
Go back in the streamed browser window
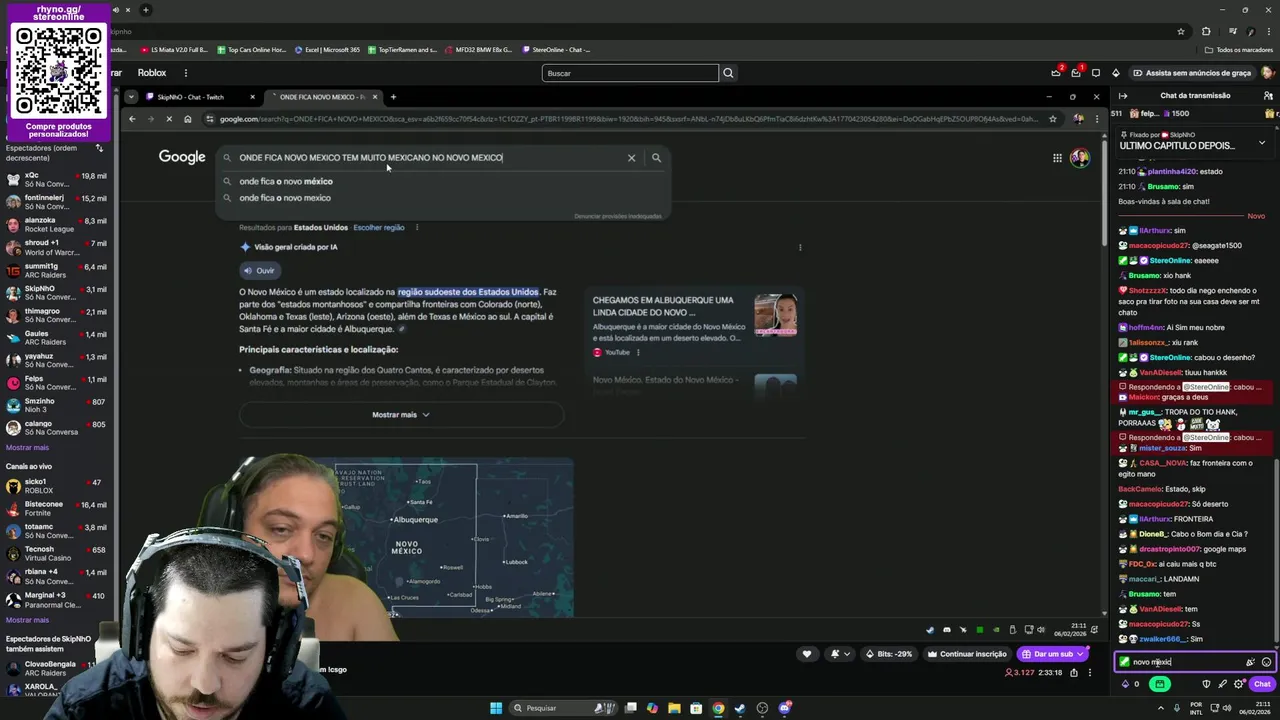point(132,119)
